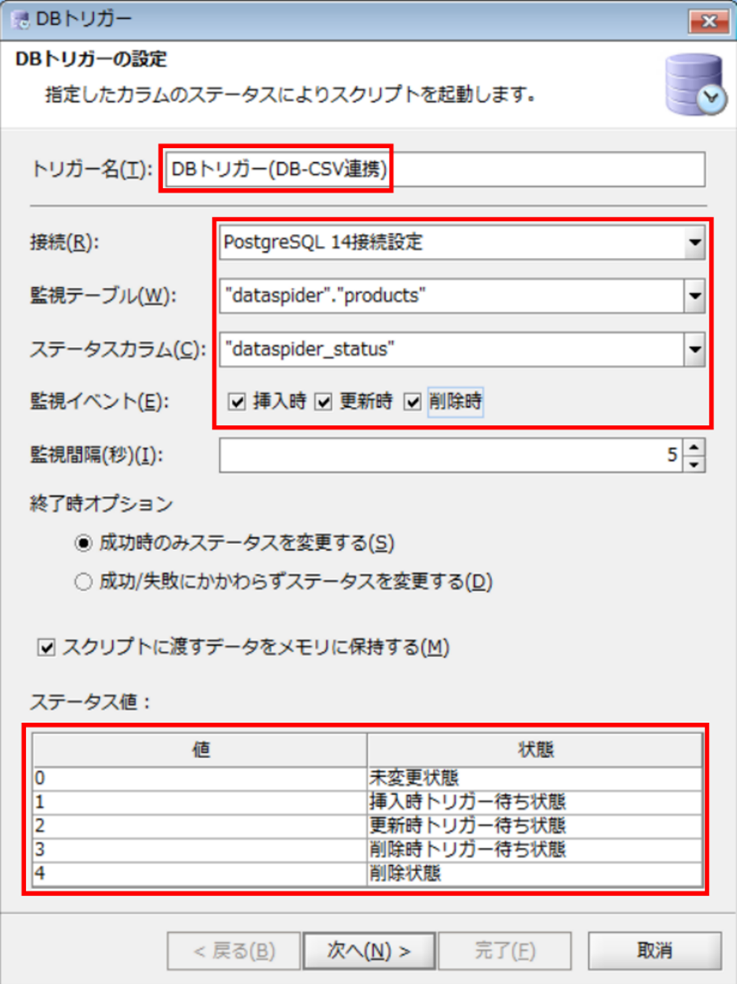Click the 次へ(N) next button

(x=369, y=951)
